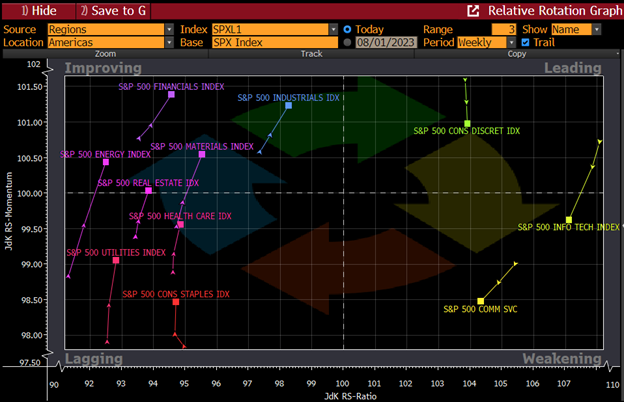
Task: Click the S&P 500 FINANCIALS INDEX label
Action: (171, 86)
